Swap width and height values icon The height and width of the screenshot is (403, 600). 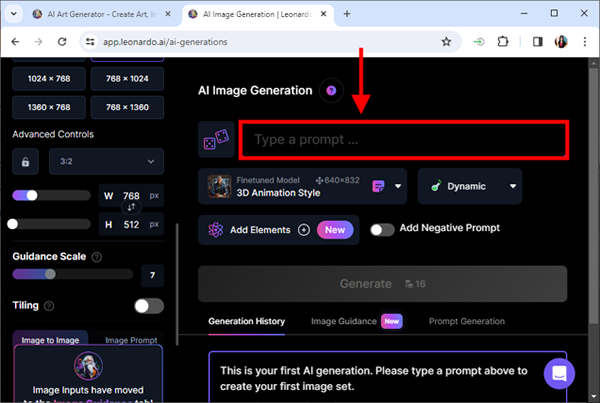pyautogui.click(x=131, y=207)
